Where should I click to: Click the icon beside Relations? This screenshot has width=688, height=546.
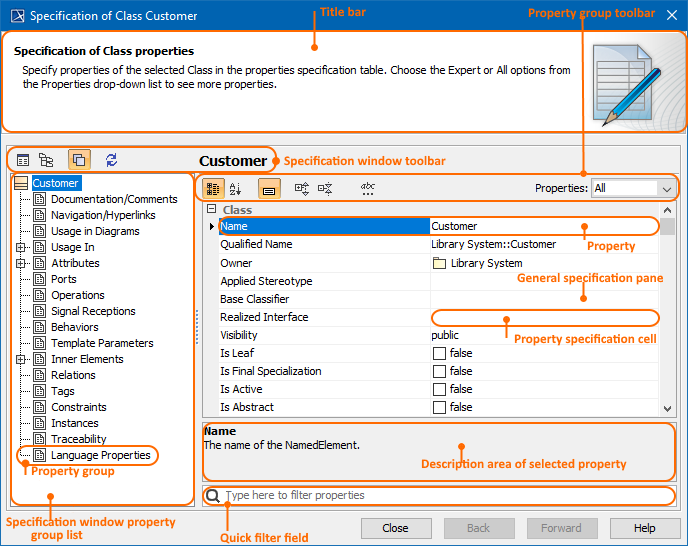(x=40, y=375)
